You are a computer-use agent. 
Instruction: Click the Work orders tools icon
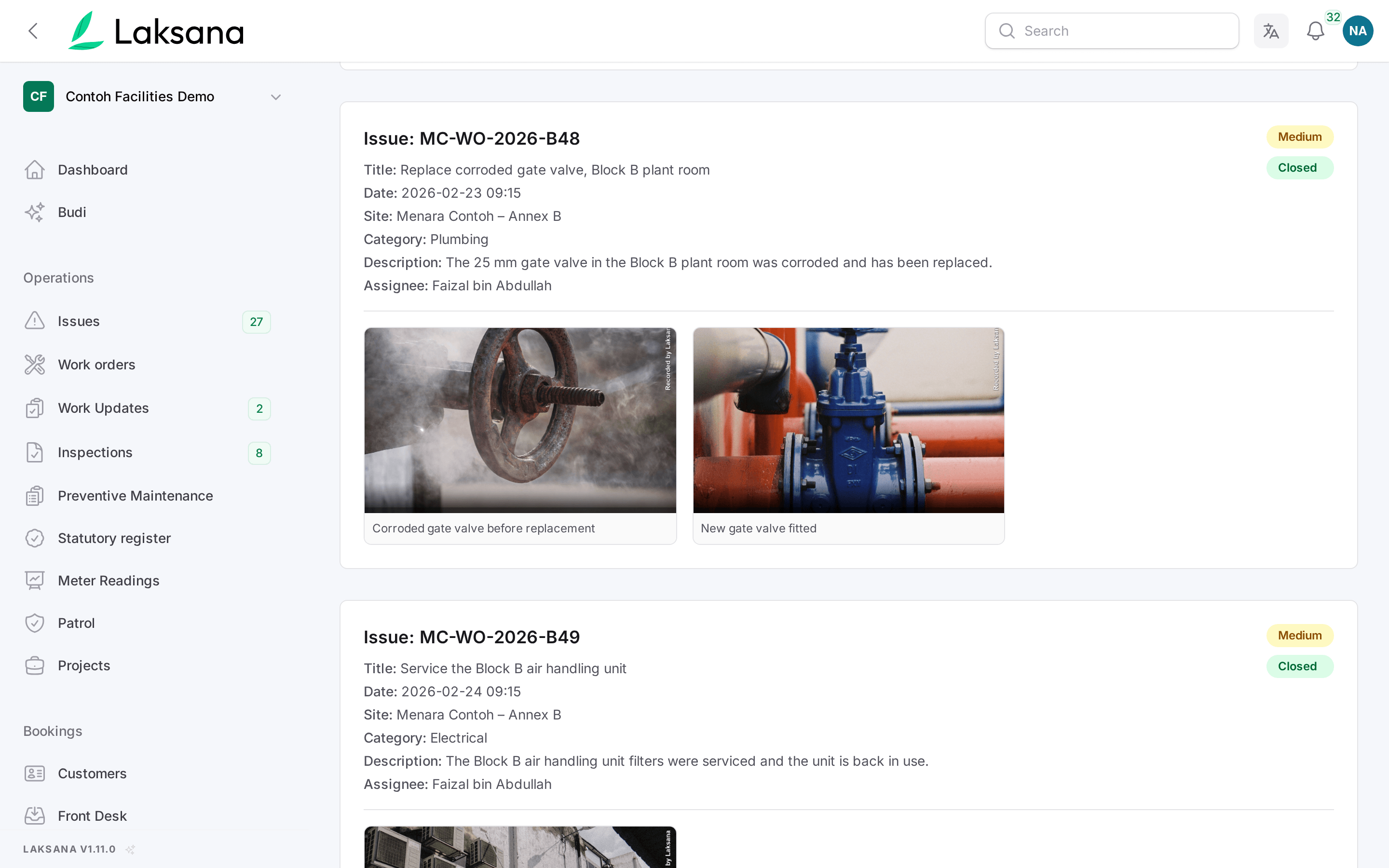34,365
